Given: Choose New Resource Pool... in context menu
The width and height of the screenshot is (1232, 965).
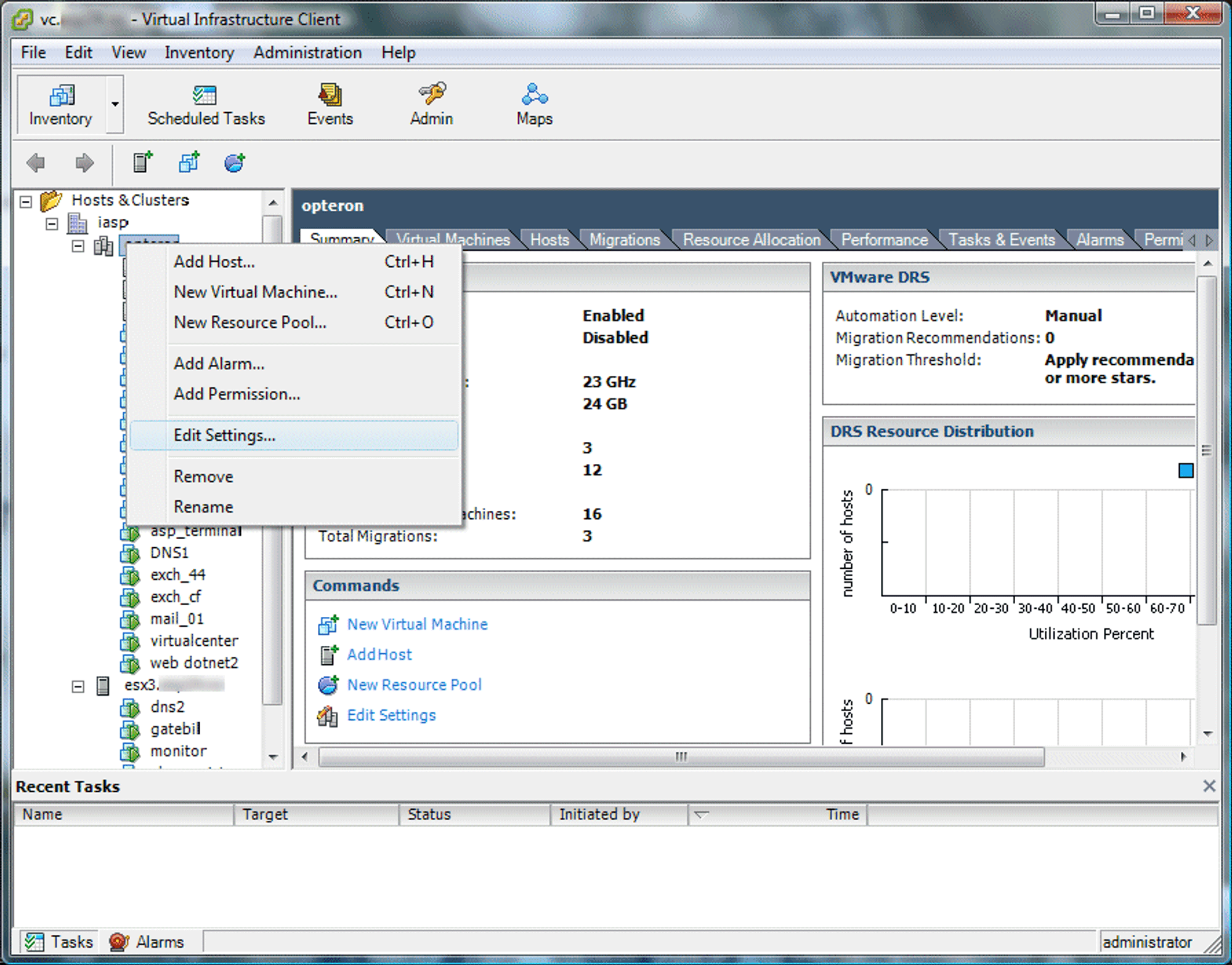Looking at the screenshot, I should pos(294,322).
